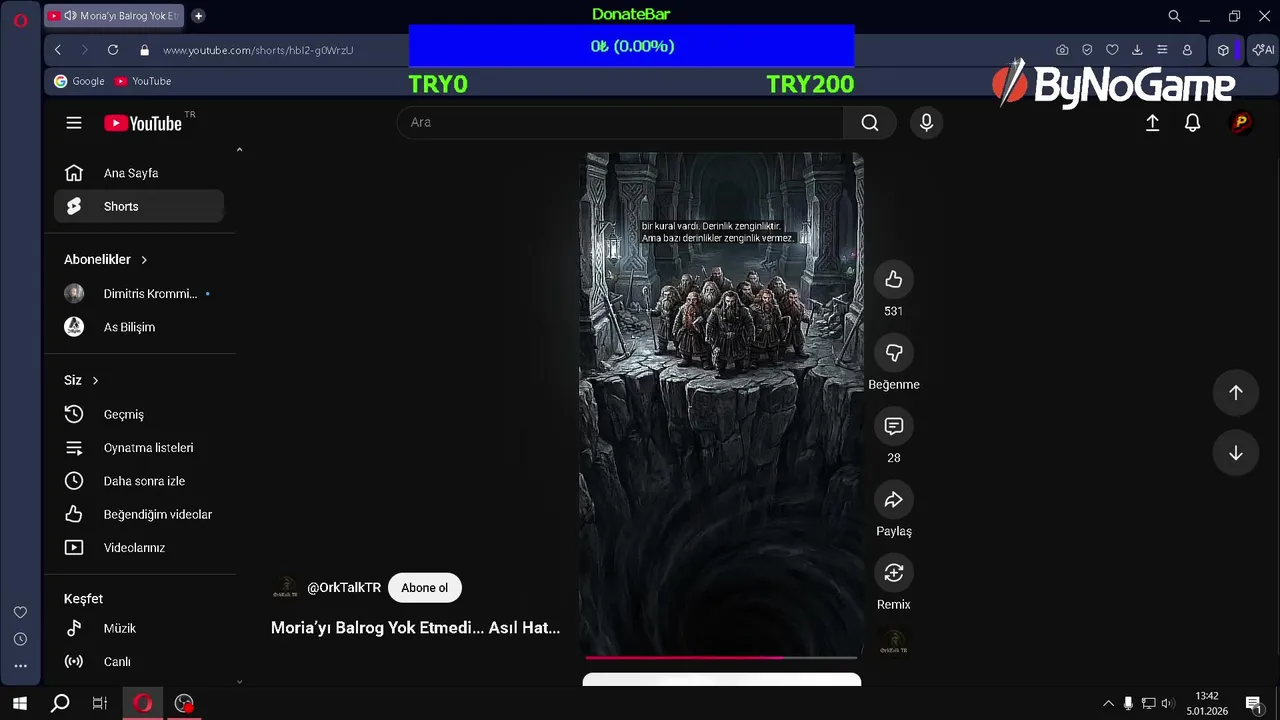Open Easy Setup sliders icon

(x=1162, y=50)
